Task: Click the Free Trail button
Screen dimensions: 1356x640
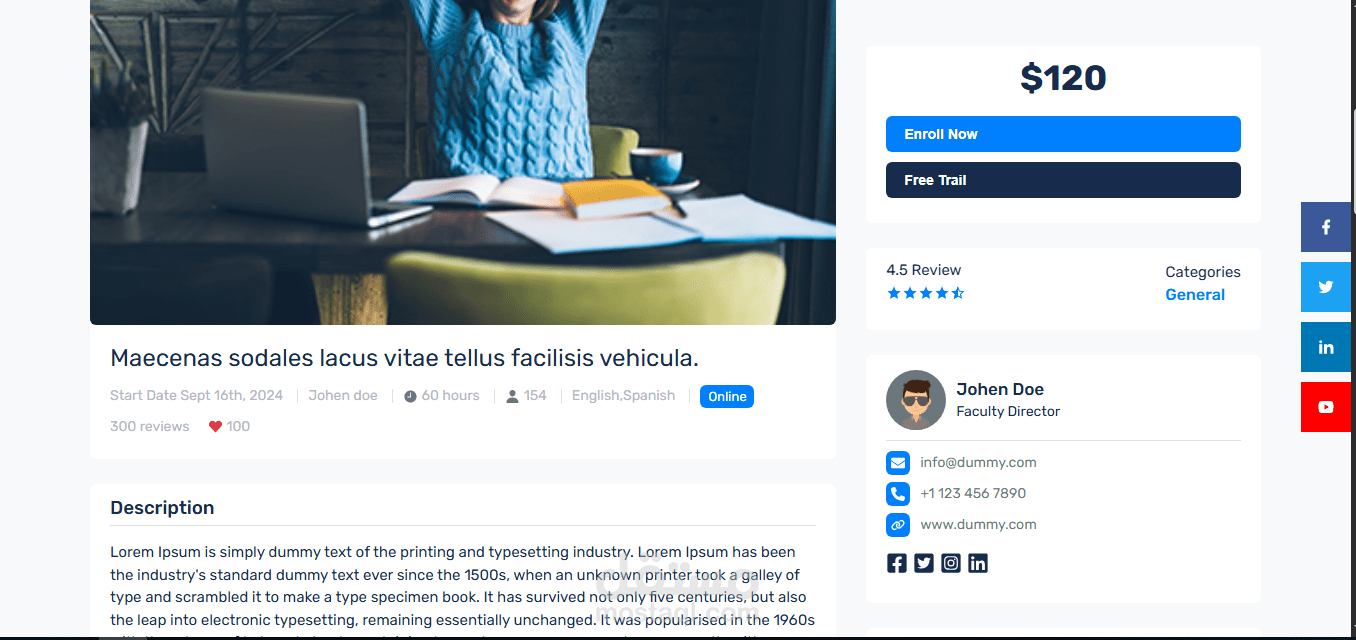Action: 1063,180
